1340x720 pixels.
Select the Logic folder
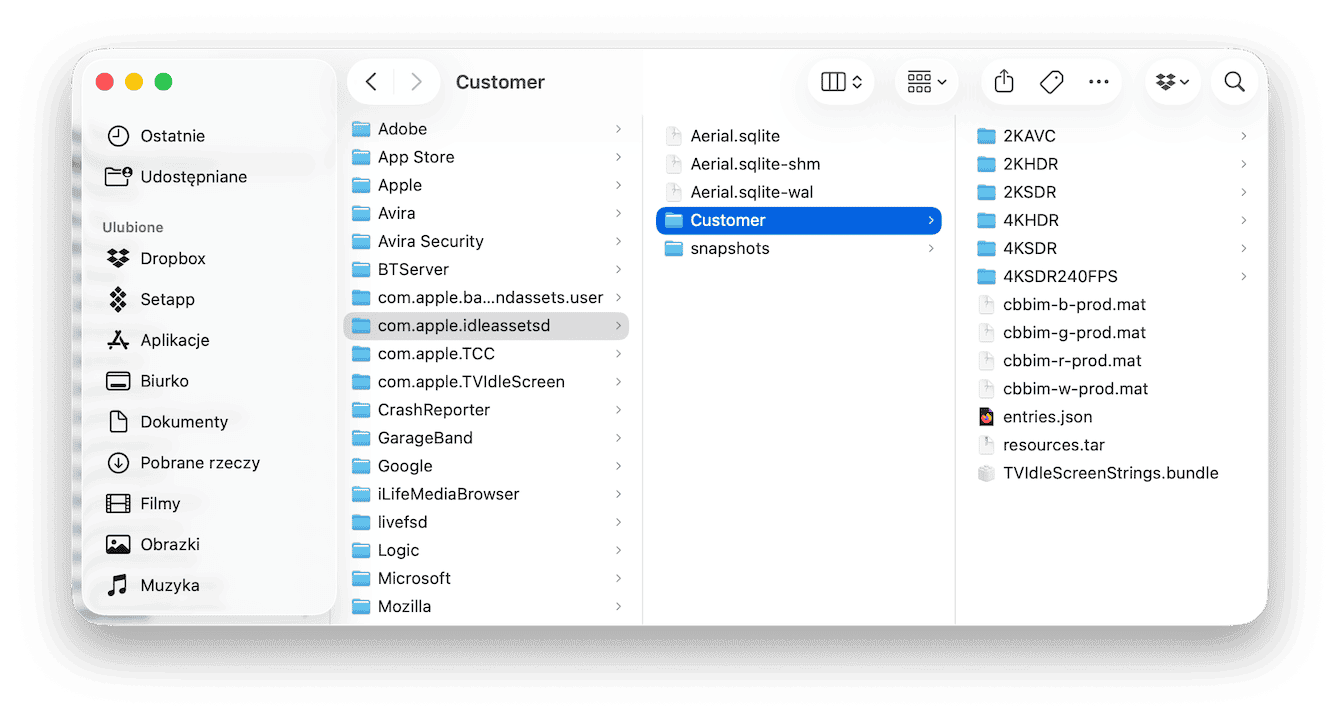pos(486,549)
